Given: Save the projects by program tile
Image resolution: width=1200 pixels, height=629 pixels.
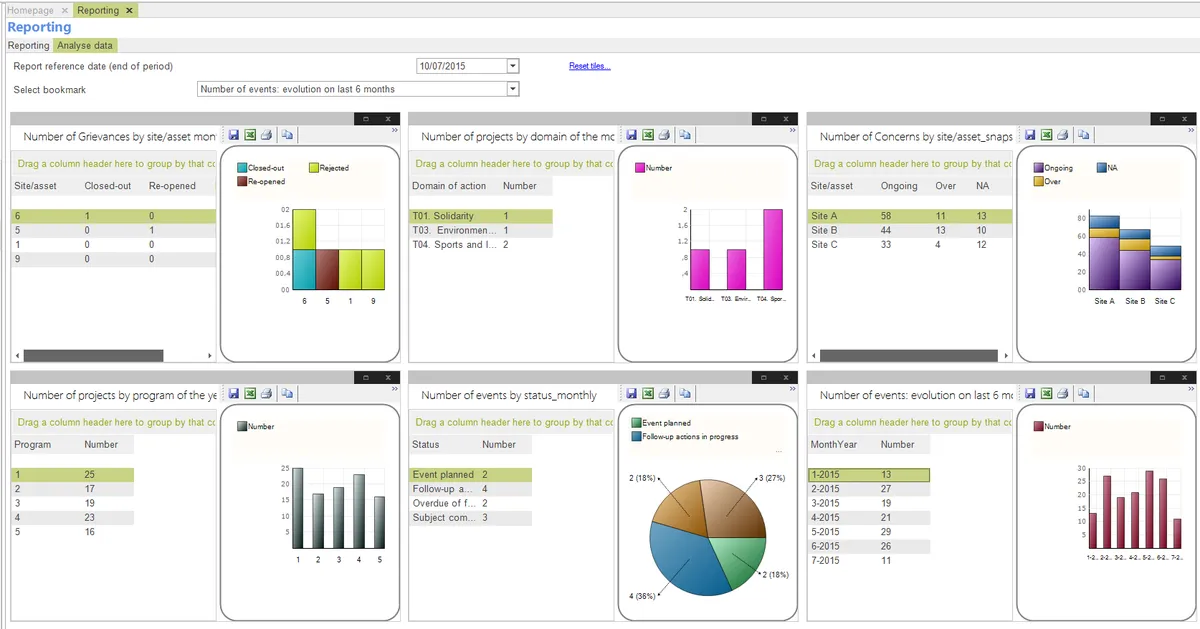Looking at the screenshot, I should (233, 393).
